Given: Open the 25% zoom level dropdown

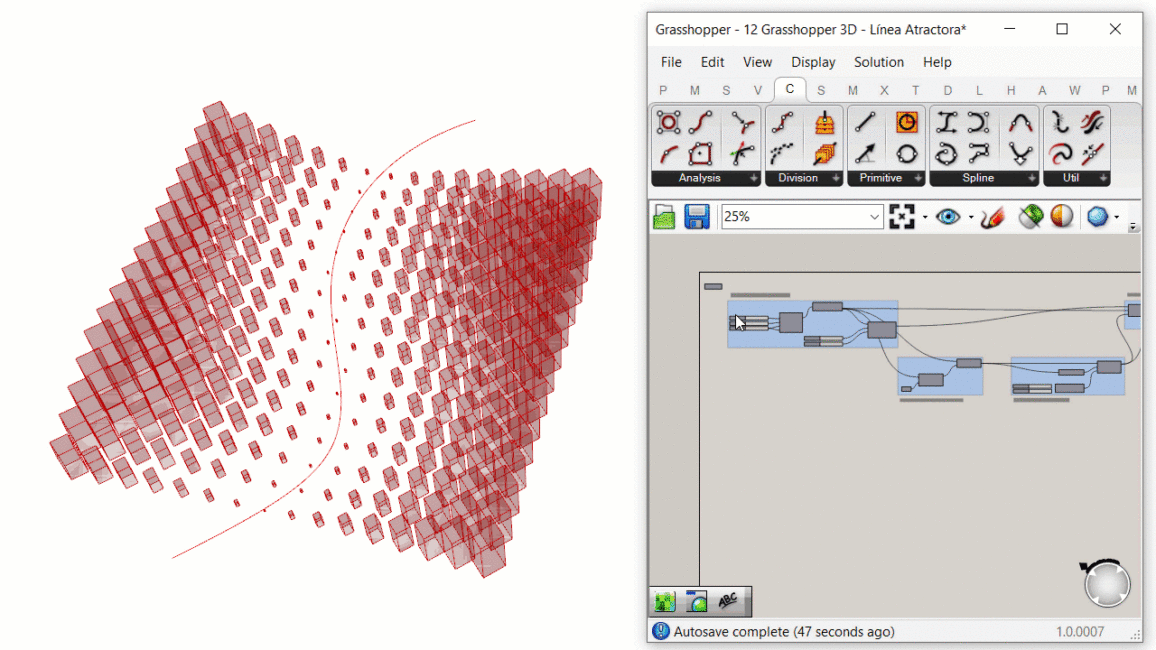Looking at the screenshot, I should click(x=874, y=217).
